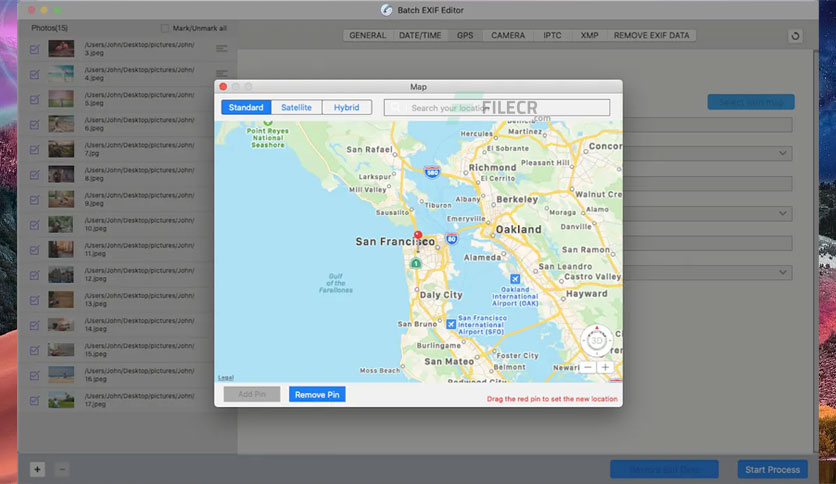Select the 11.jpeg photo thumbnail
The width and height of the screenshot is (836, 484).
point(61,249)
